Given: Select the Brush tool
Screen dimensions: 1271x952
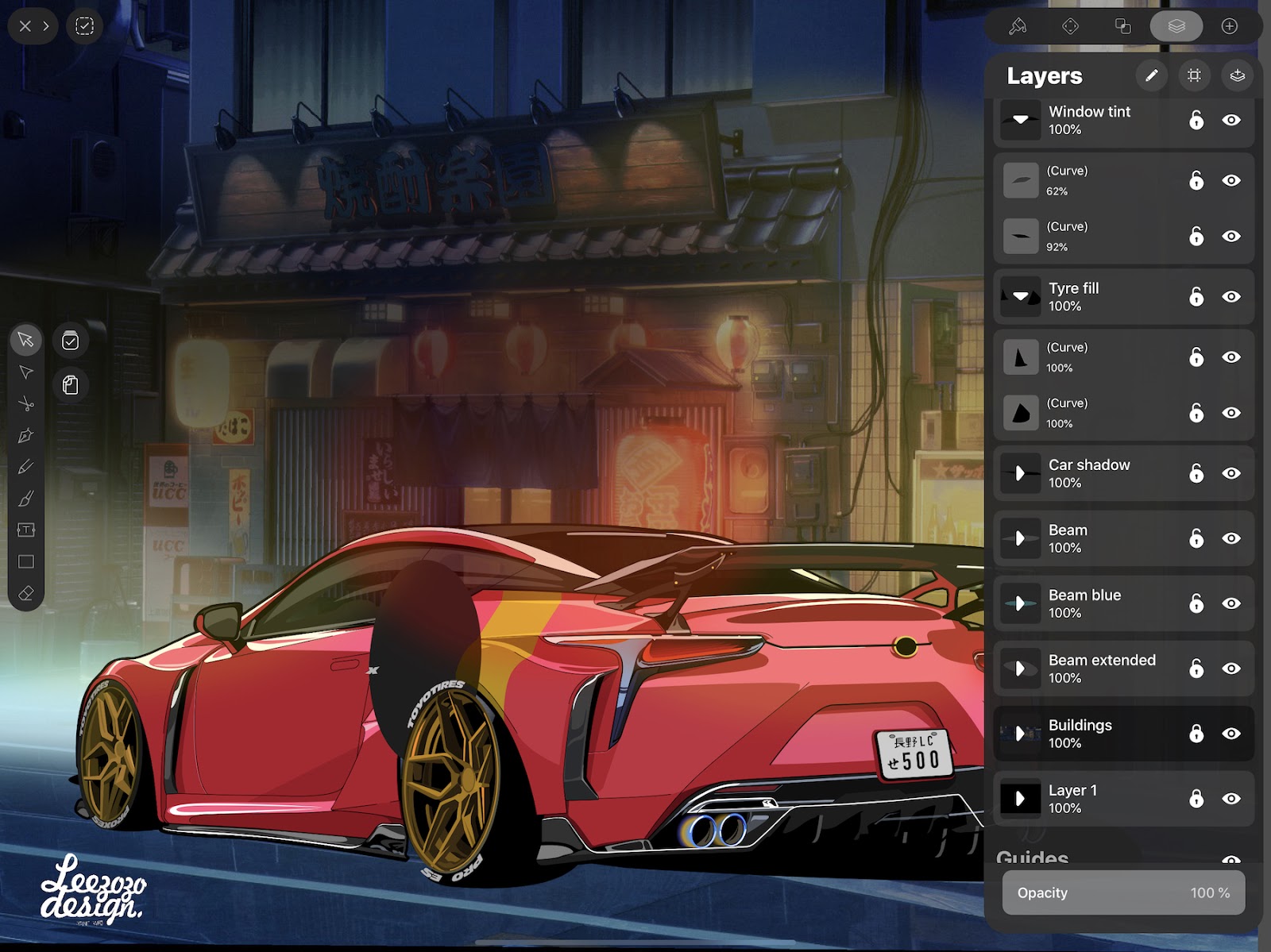Looking at the screenshot, I should pyautogui.click(x=25, y=499).
